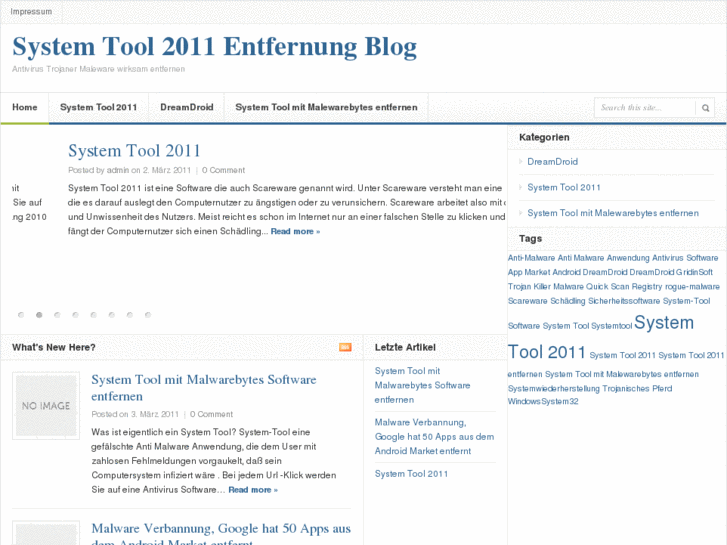Click the Registry tag

tap(647, 287)
